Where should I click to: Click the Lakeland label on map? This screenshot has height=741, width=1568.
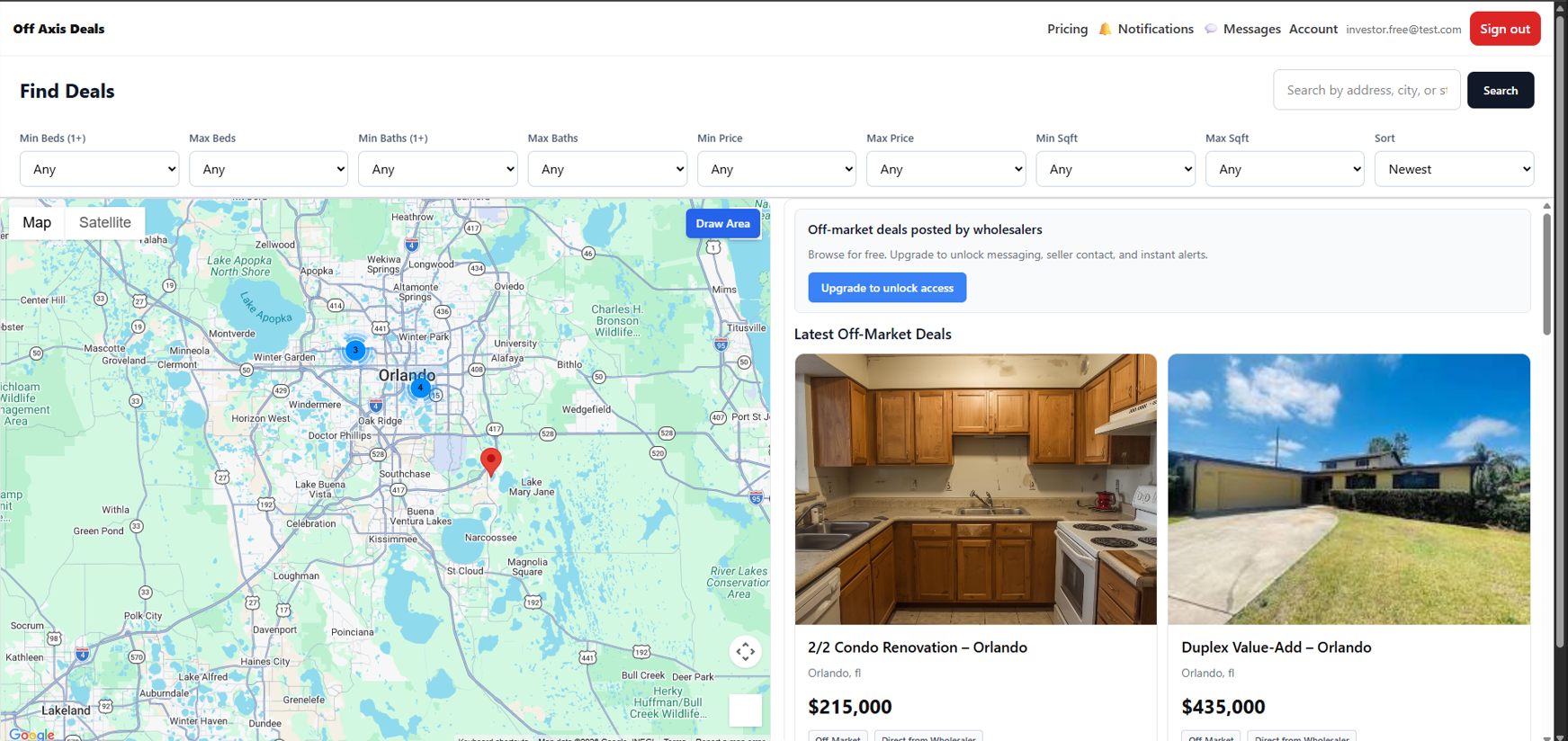pyautogui.click(x=66, y=710)
